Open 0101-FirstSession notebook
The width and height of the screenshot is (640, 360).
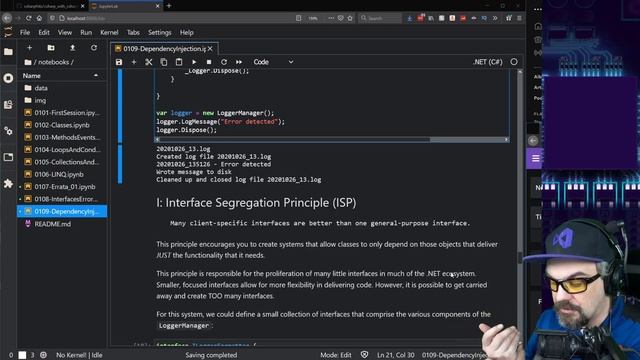(61, 113)
